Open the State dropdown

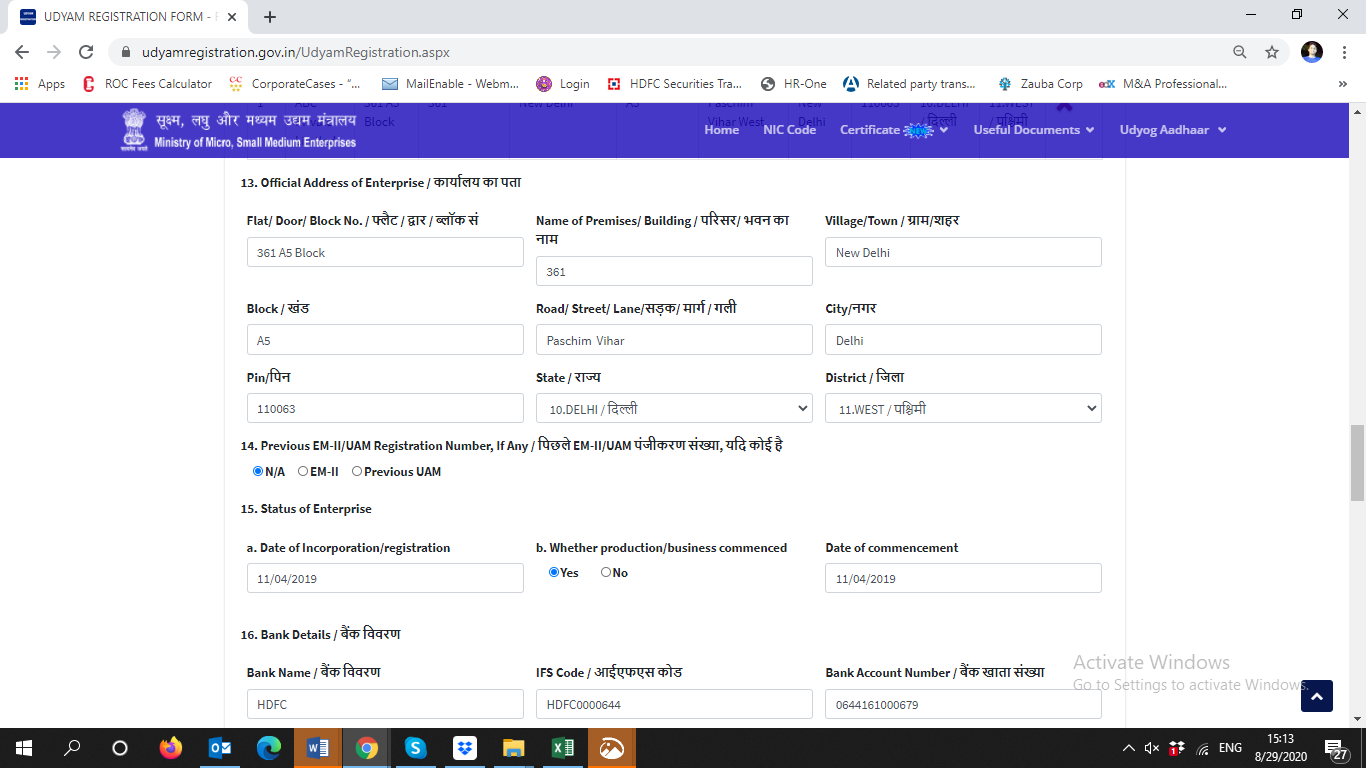674,408
